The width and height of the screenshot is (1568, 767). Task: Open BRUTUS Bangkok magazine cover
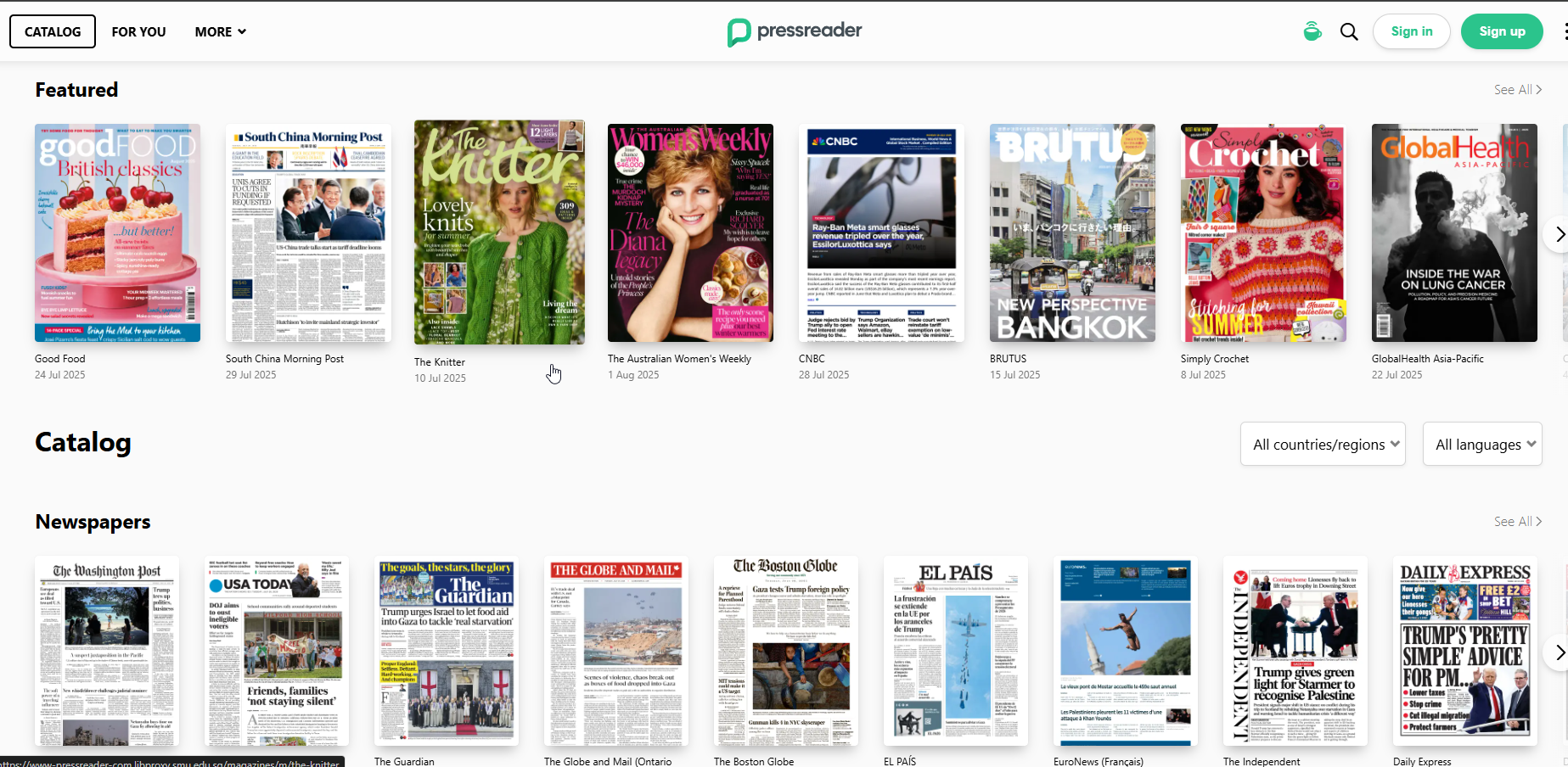(x=1072, y=233)
